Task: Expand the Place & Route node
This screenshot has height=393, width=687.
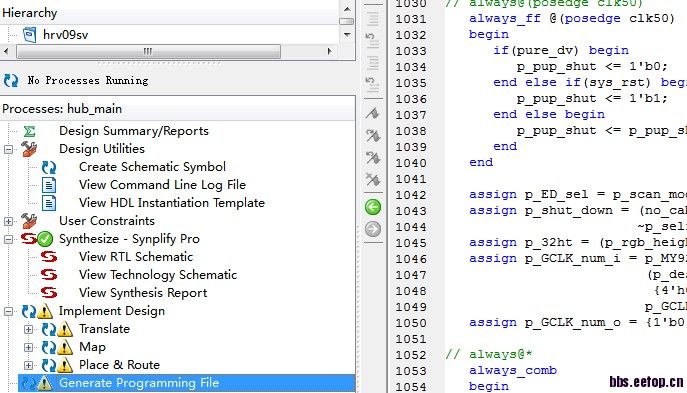Action: tap(28, 365)
